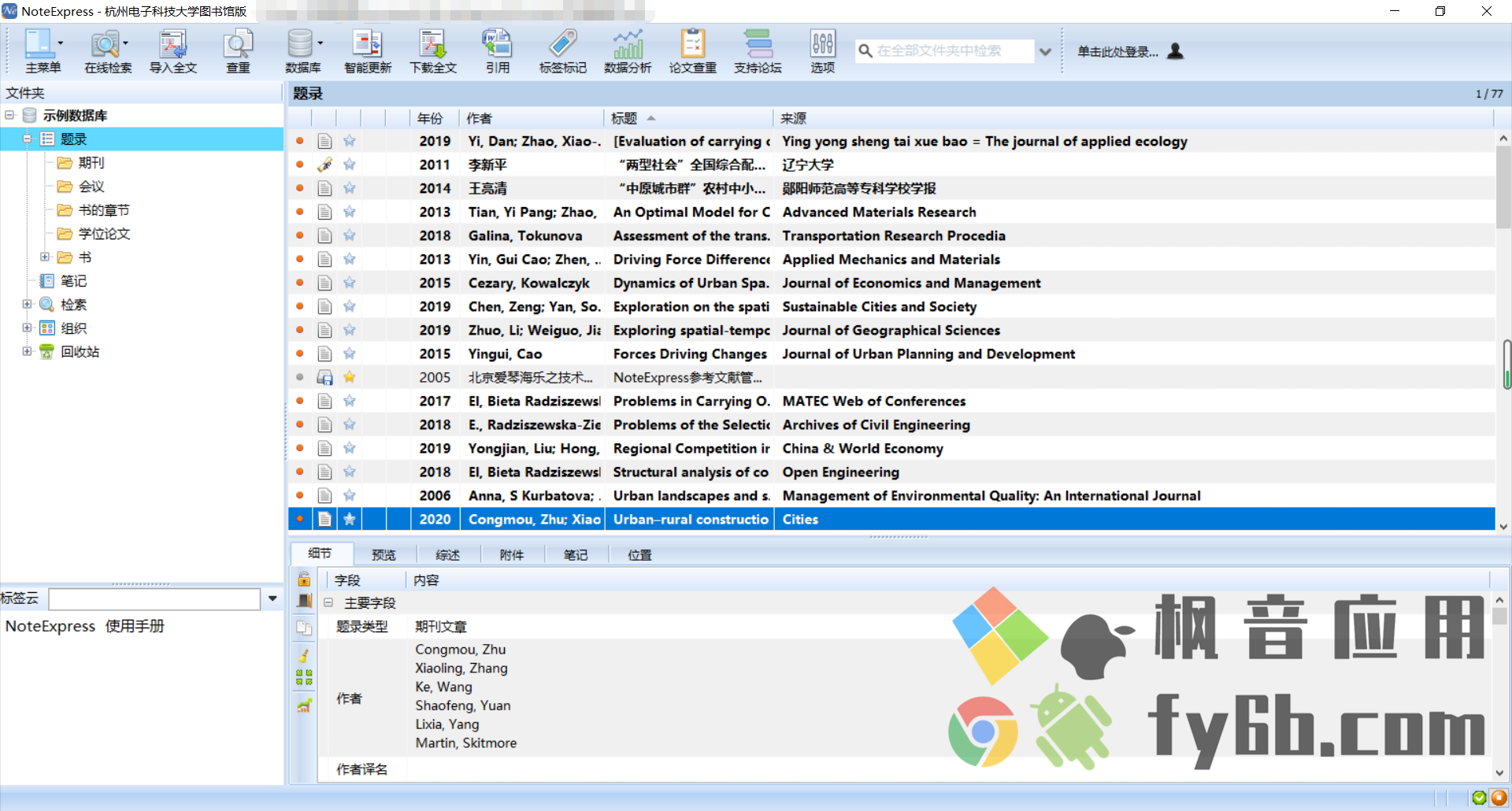The image size is (1512, 811).
Task: Toggle read-status dot of 2017 El, Bieta row
Action: [300, 401]
